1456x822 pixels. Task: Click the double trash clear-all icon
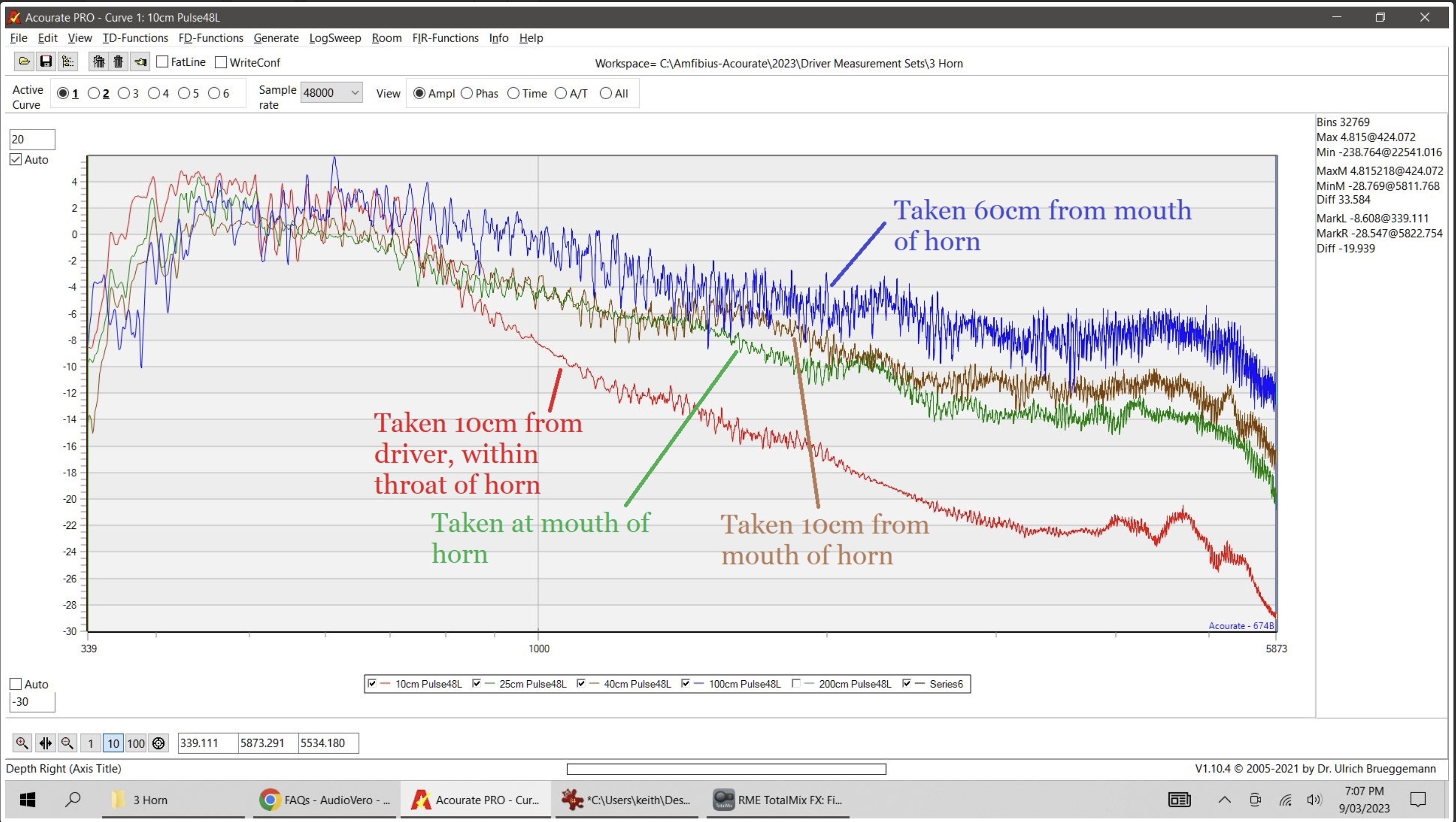click(99, 62)
